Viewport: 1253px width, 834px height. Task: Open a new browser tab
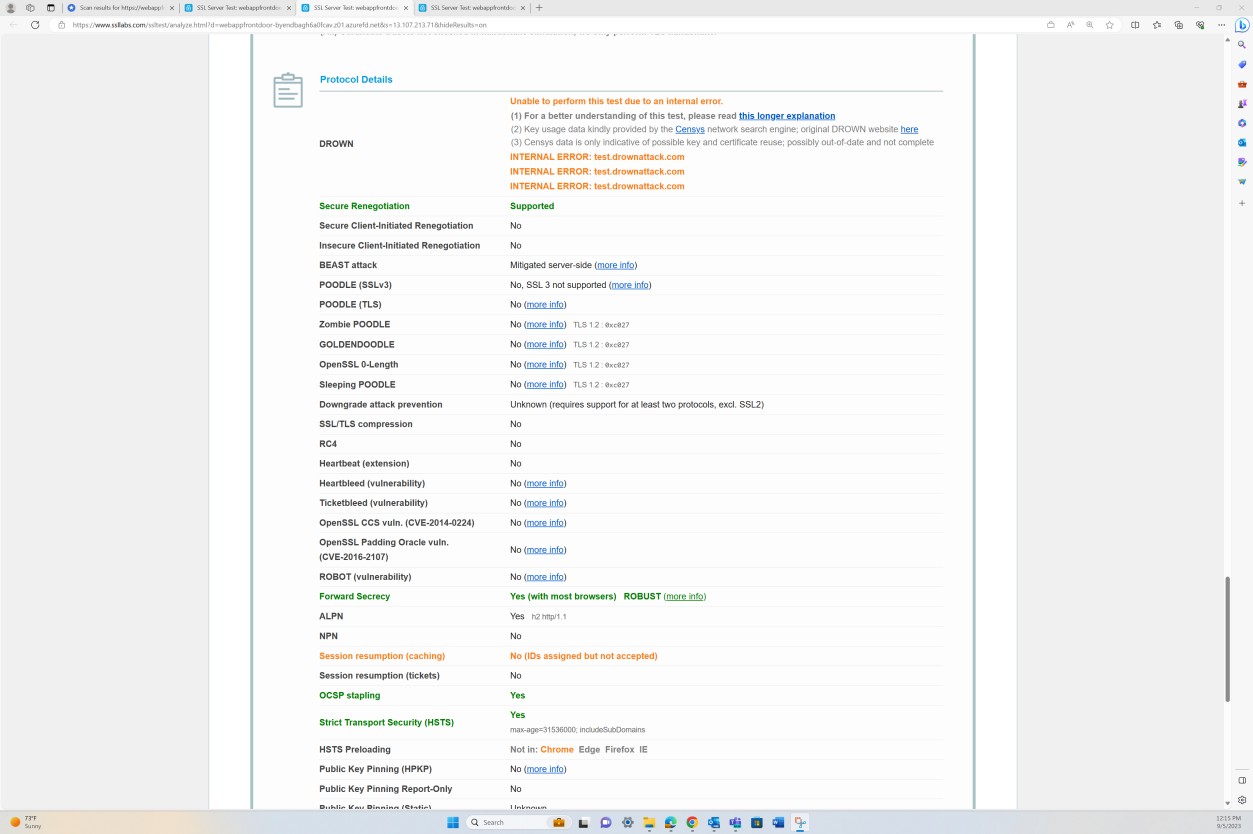(x=537, y=7)
